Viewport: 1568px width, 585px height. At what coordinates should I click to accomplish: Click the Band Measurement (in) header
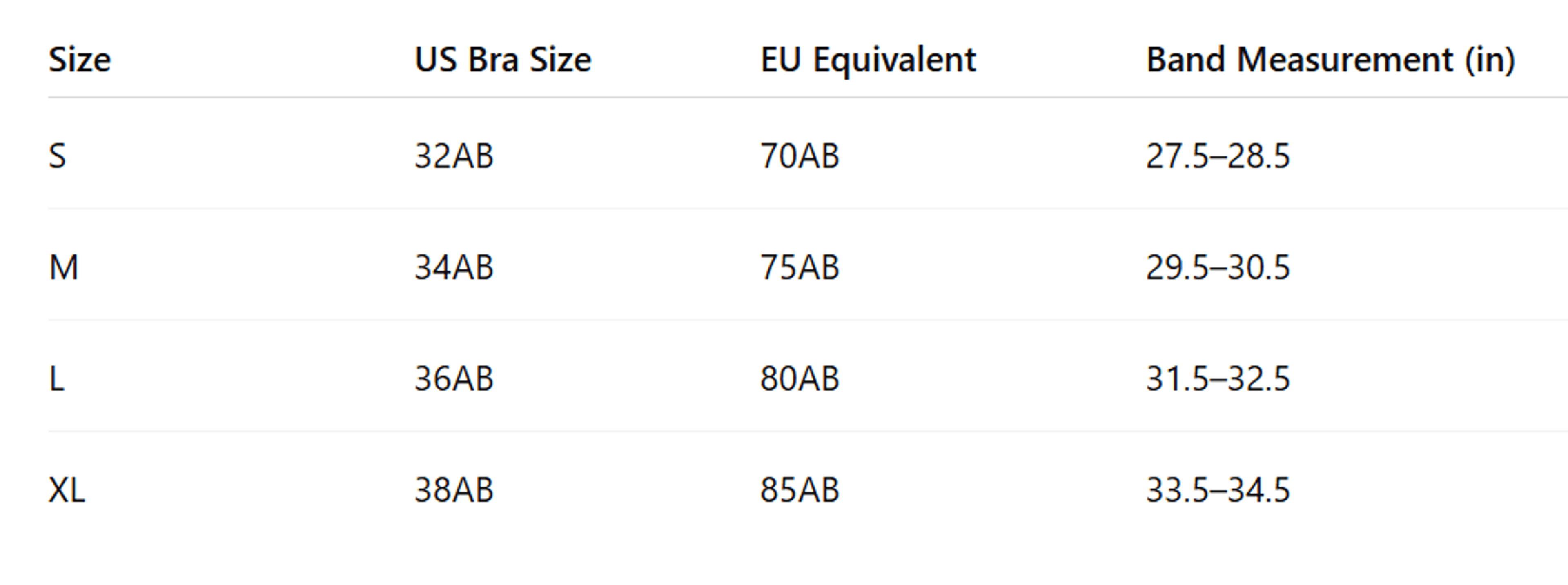point(1331,60)
